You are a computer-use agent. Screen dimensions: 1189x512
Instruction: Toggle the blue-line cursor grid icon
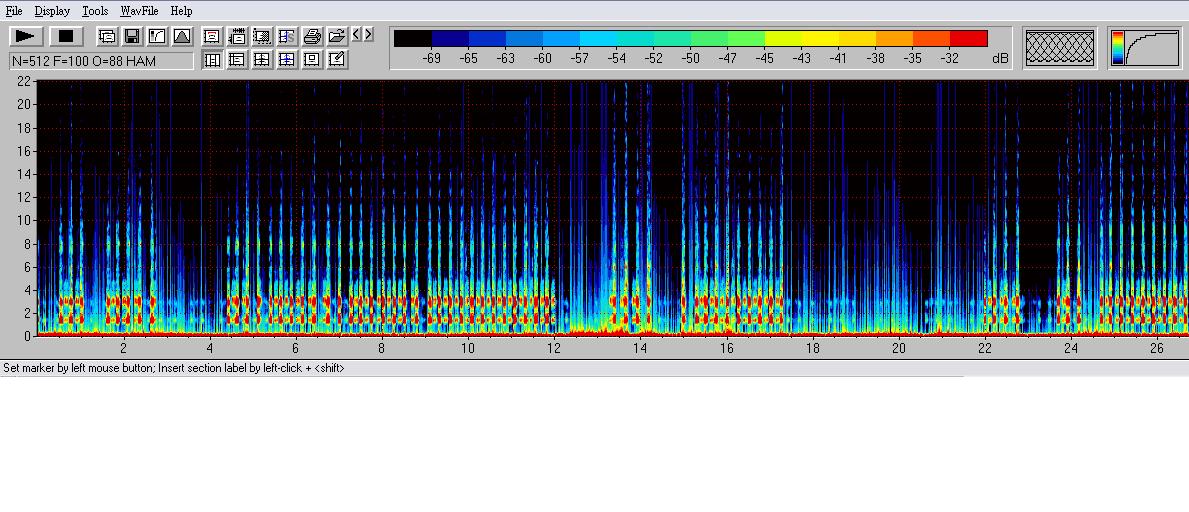(x=287, y=60)
